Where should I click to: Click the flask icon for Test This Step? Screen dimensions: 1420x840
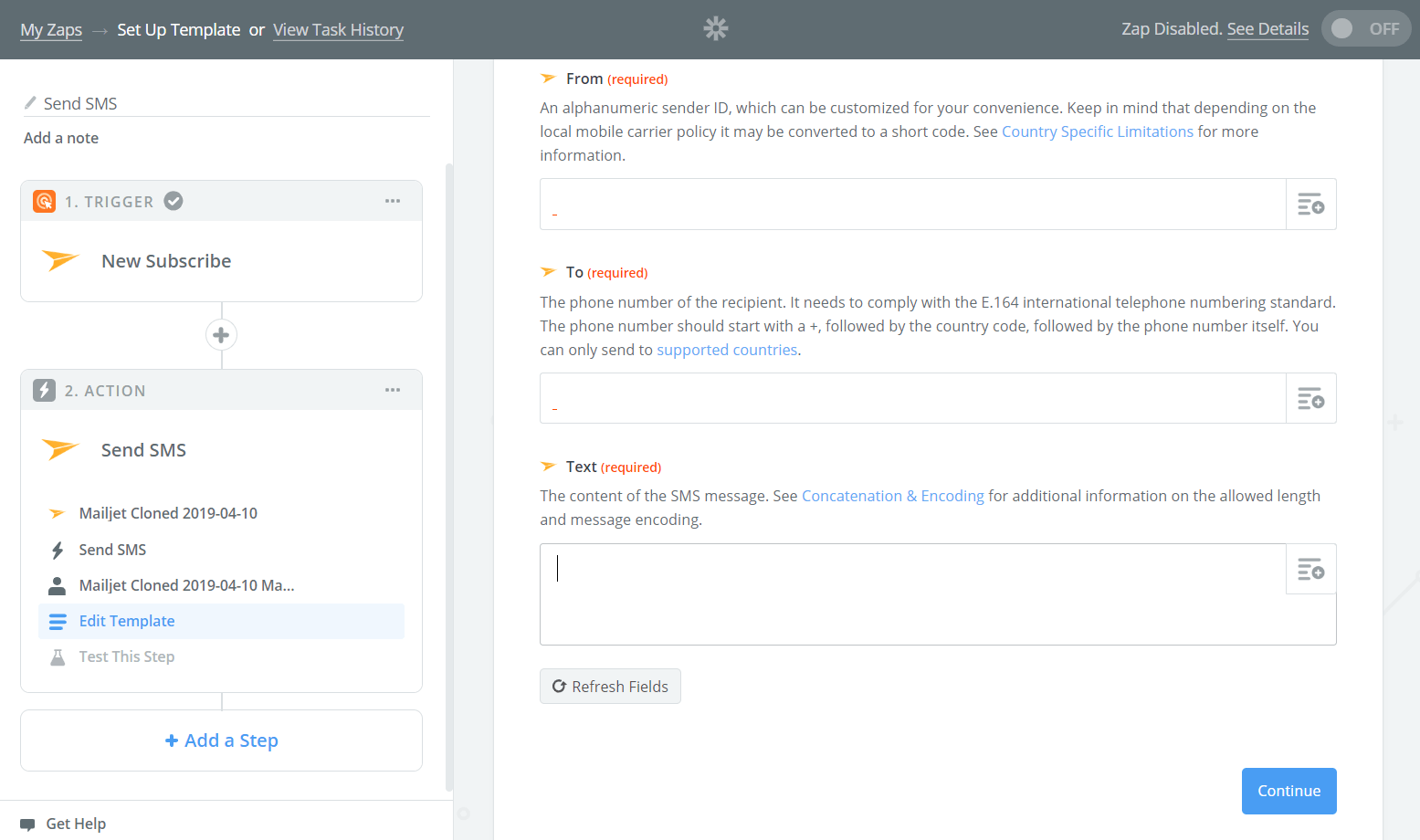point(58,656)
